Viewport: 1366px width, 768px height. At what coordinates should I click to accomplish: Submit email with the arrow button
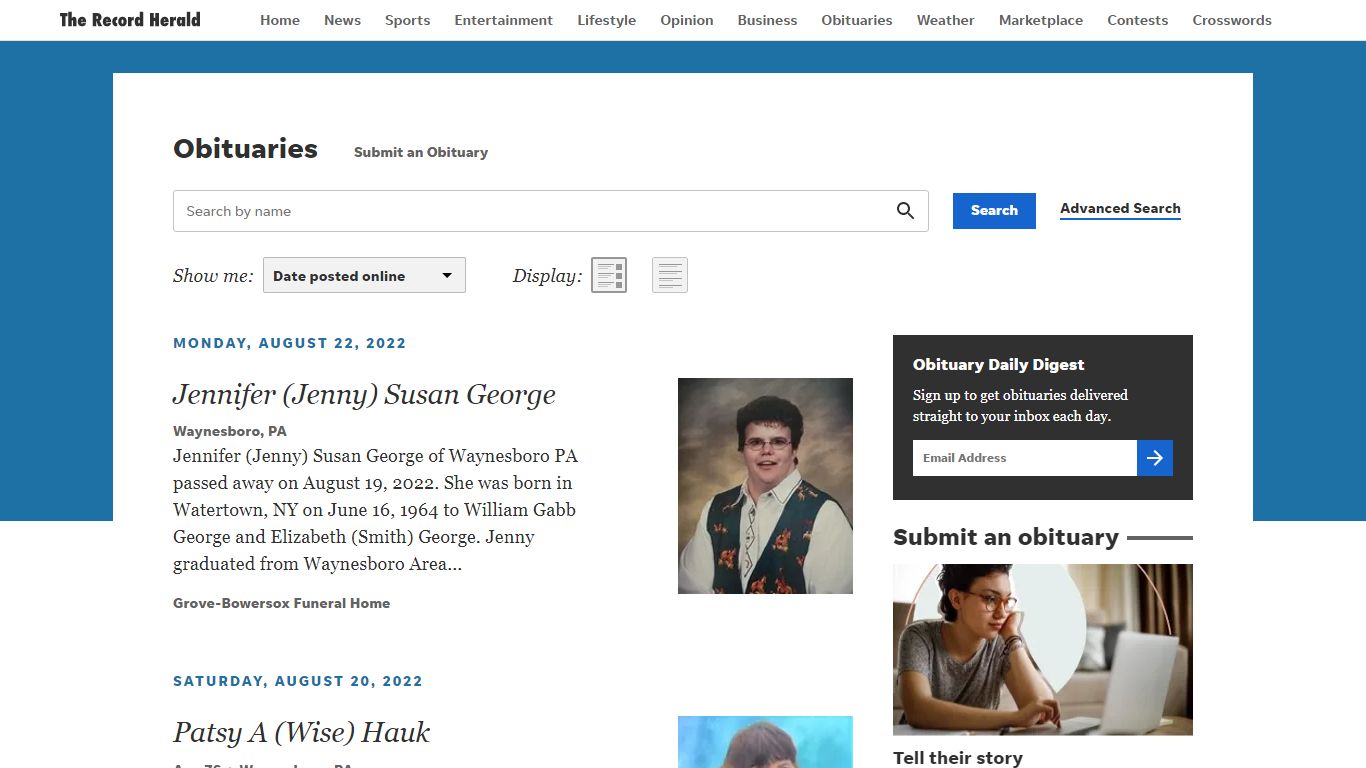coord(1155,458)
